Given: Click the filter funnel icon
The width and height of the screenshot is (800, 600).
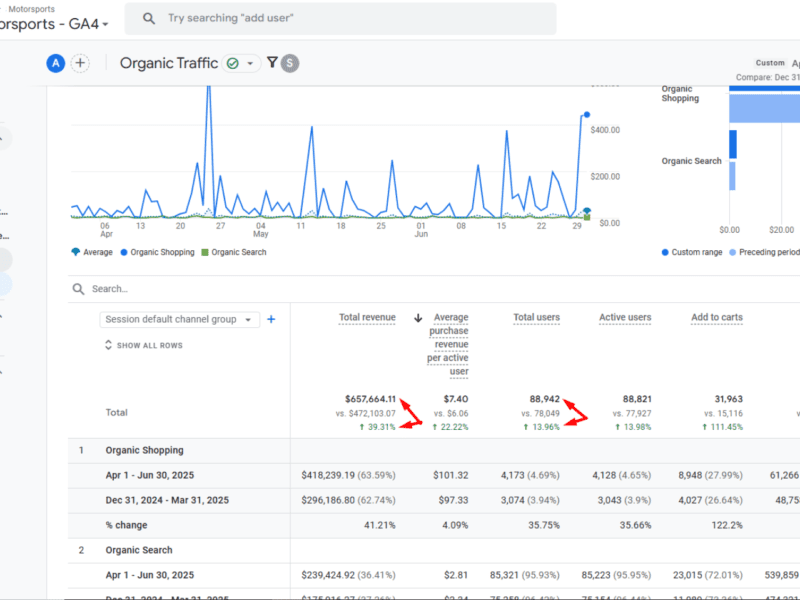Looking at the screenshot, I should point(272,63).
